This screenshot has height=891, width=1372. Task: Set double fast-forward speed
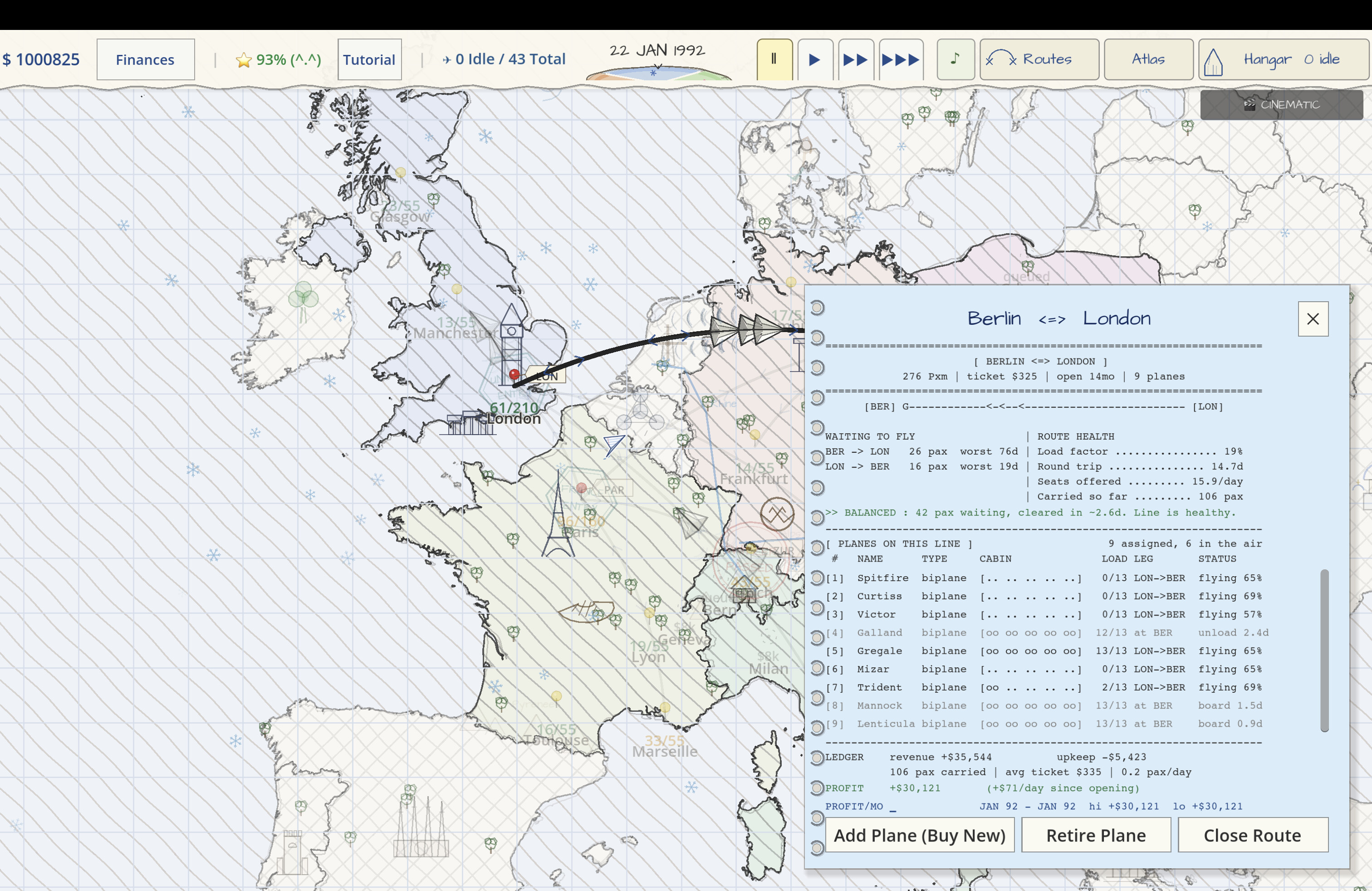click(x=856, y=59)
